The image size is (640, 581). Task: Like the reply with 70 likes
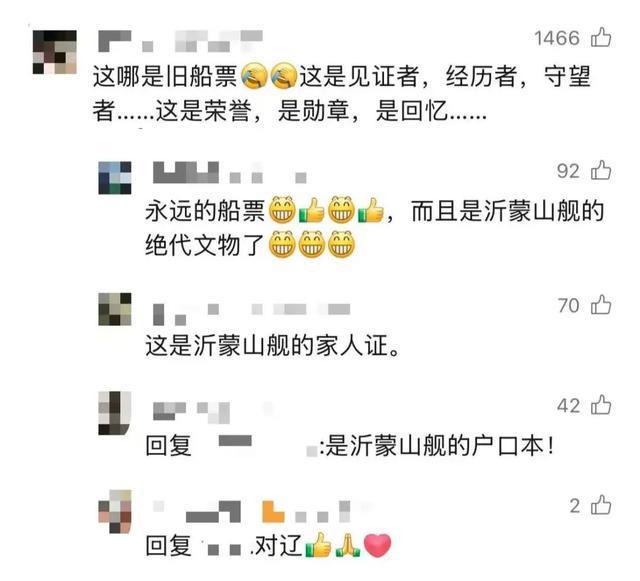(x=601, y=305)
